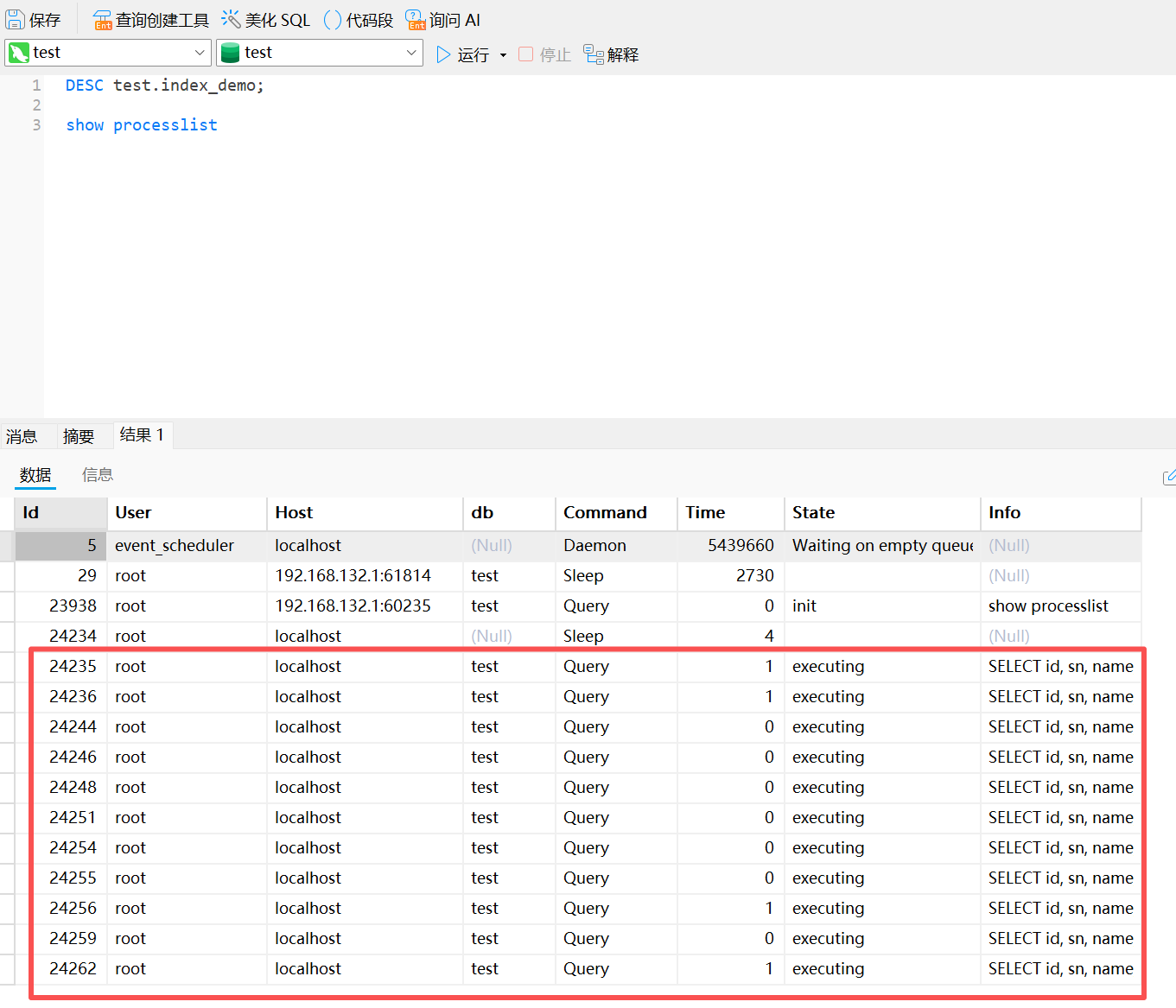
Task: Click the User column header
Action: click(187, 513)
